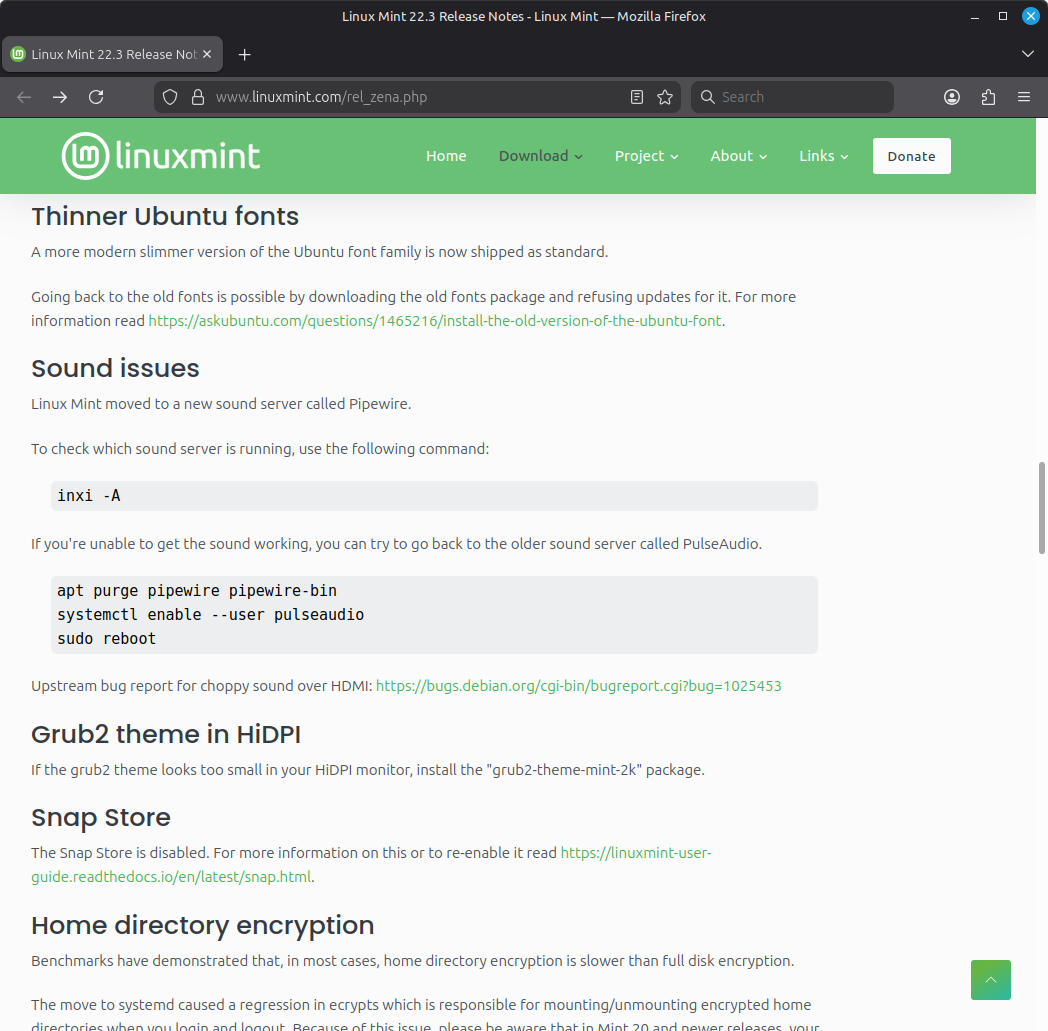Click the 'Snap Store' heading
Viewport: 1048px width, 1031px height.
coord(101,817)
